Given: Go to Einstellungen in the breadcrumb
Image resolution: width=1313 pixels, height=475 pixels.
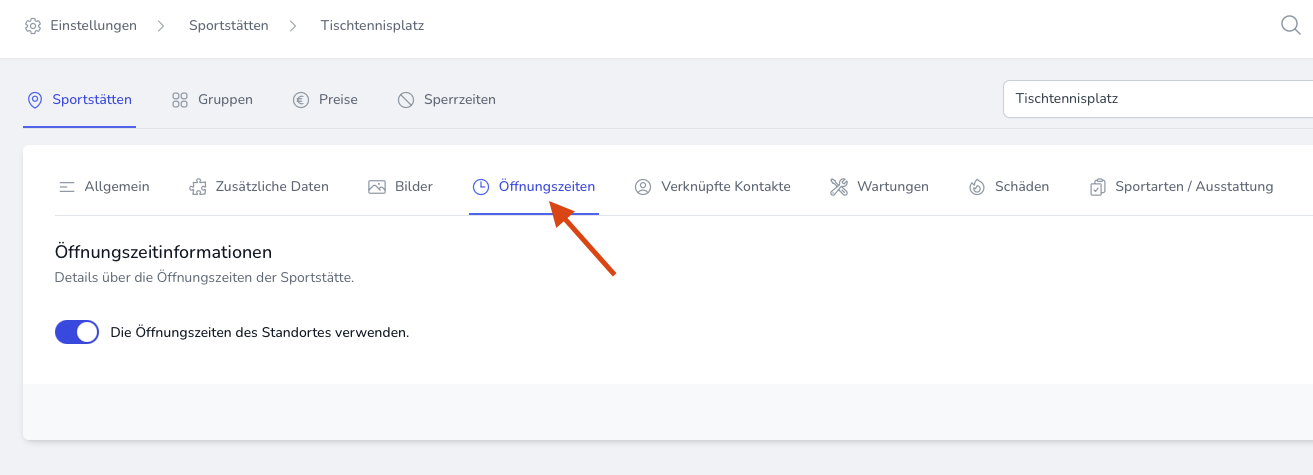Looking at the screenshot, I should coord(93,26).
